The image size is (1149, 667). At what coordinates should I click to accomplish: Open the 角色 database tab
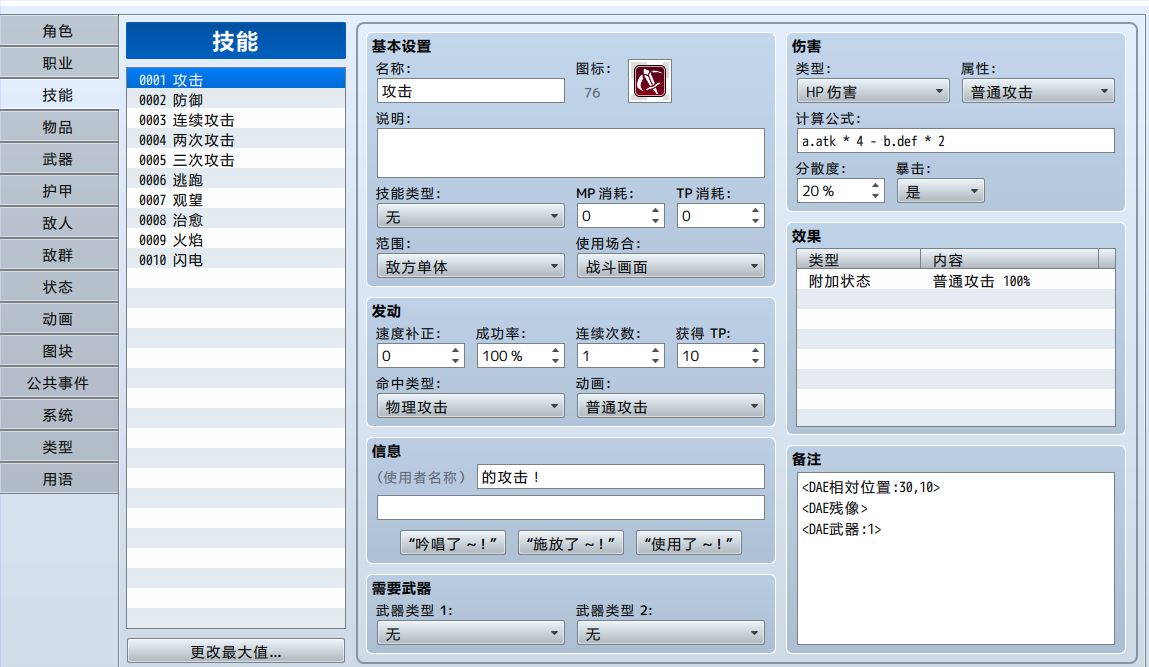(x=59, y=31)
